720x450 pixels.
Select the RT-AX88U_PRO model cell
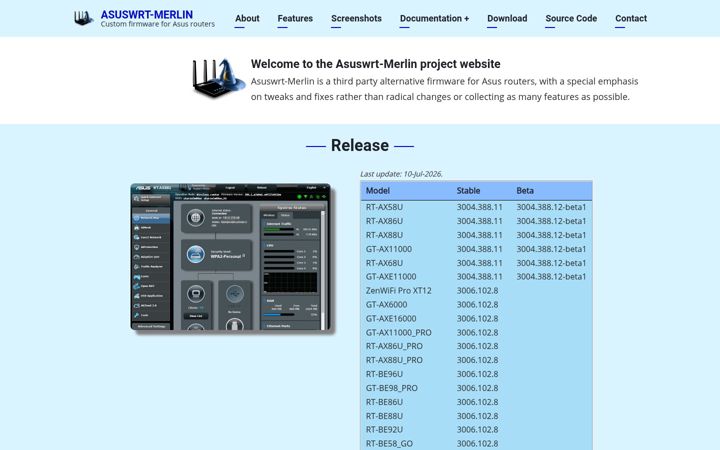[x=394, y=360]
